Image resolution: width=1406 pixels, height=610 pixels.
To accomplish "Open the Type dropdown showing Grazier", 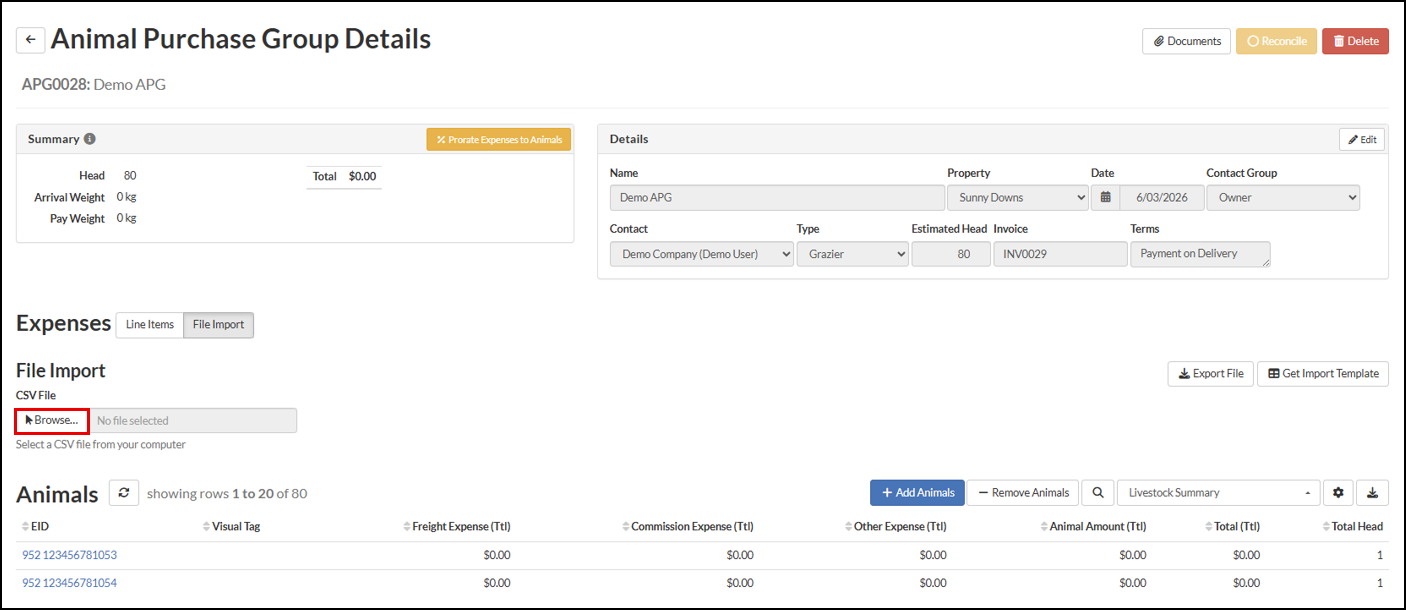I will point(852,254).
